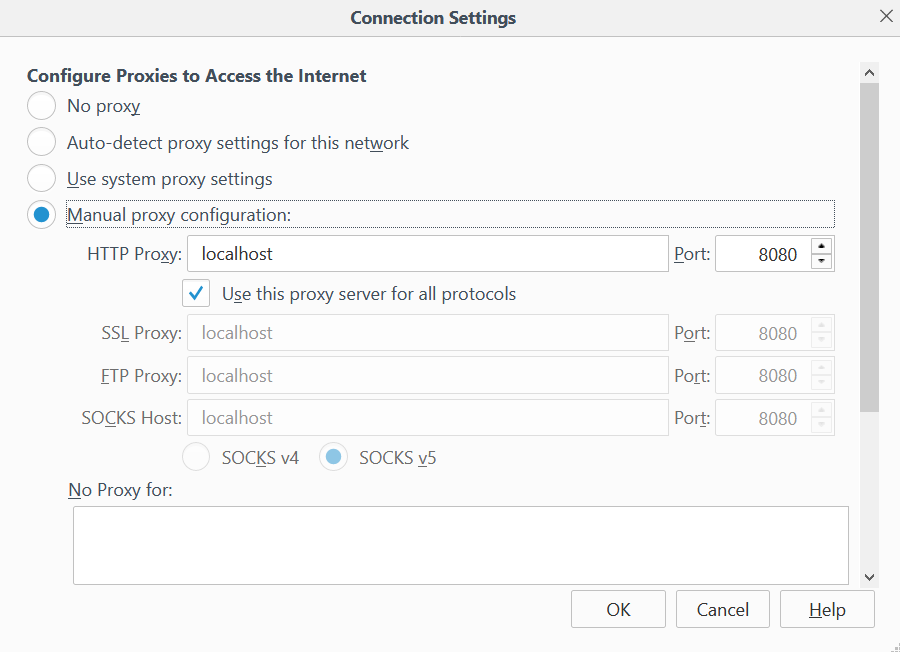Image resolution: width=900 pixels, height=652 pixels.
Task: Click the No Proxy for text area
Action: point(460,545)
